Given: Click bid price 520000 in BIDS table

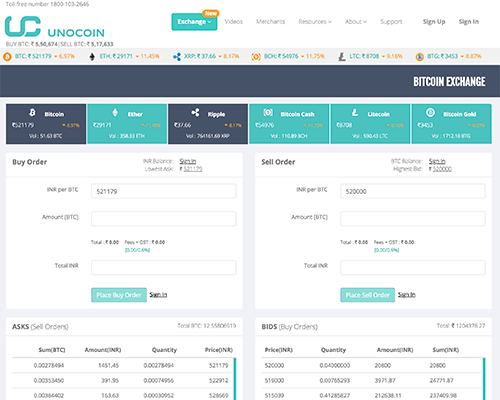Looking at the screenshot, I should coord(274,366).
